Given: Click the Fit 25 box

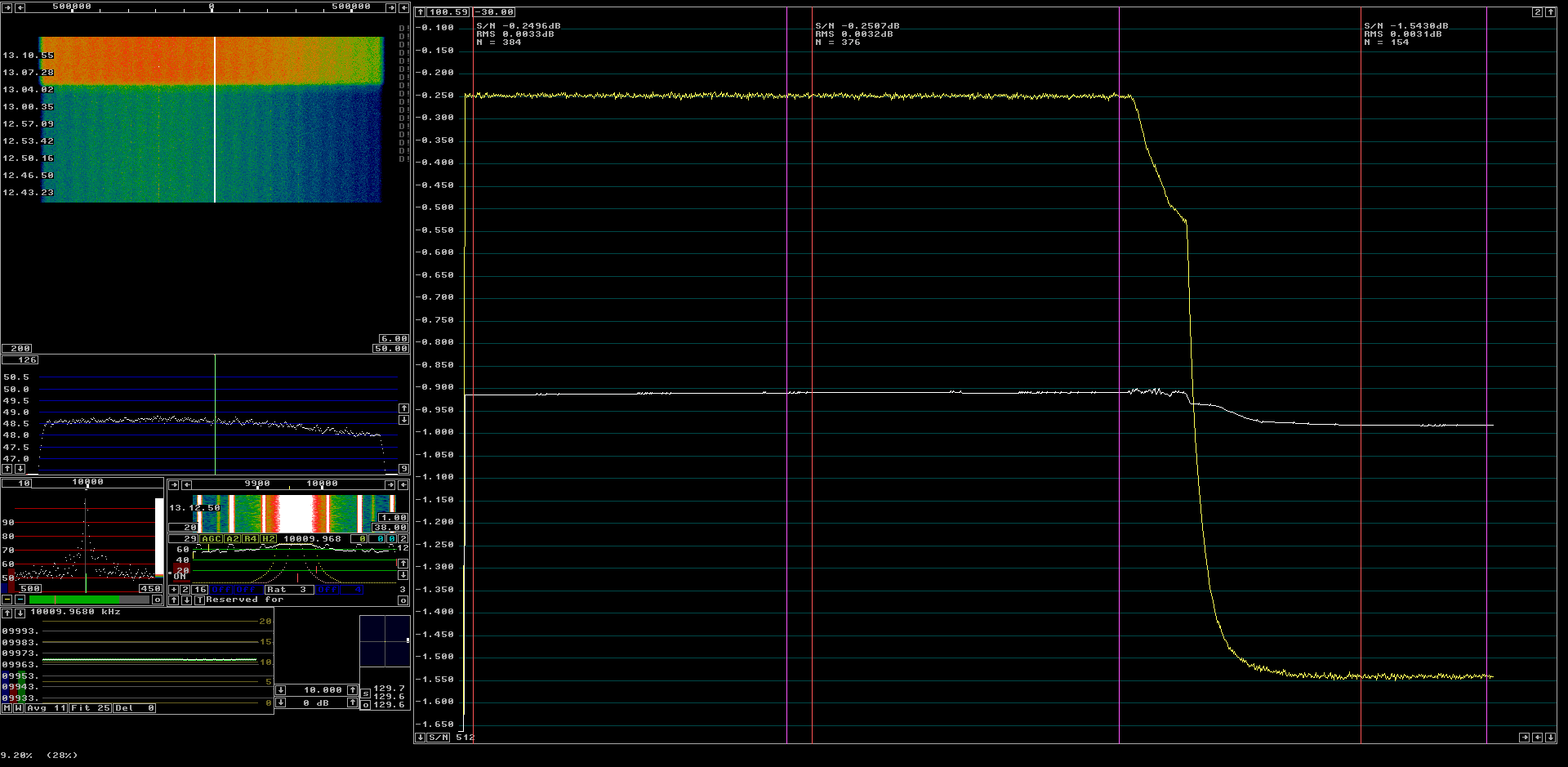Looking at the screenshot, I should click(x=91, y=708).
